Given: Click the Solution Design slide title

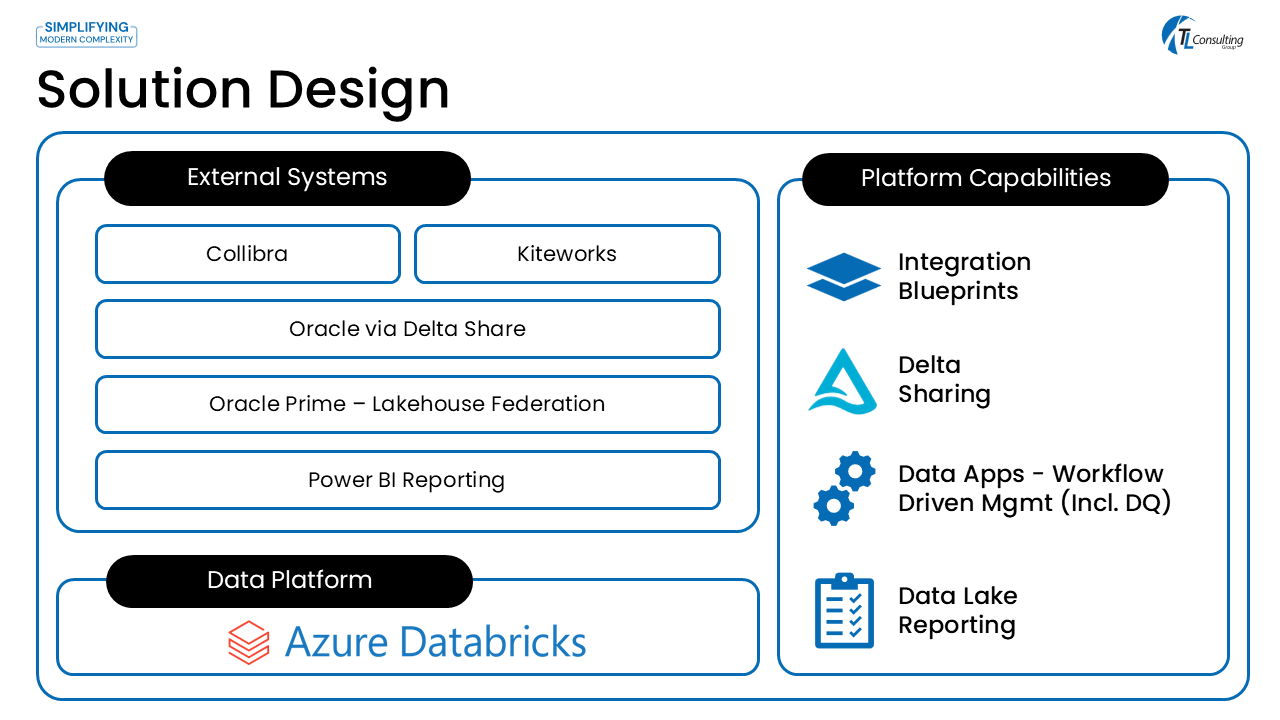Looking at the screenshot, I should click(x=243, y=89).
